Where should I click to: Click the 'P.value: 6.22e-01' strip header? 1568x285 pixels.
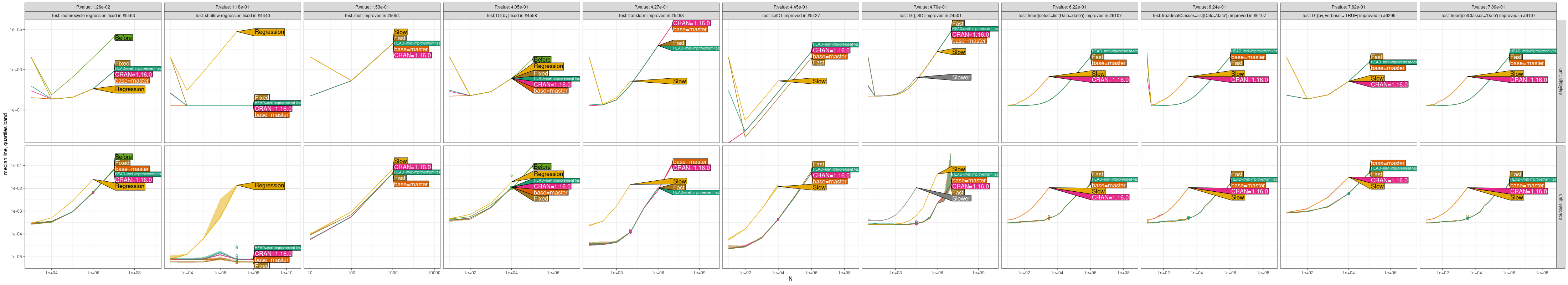(x=1069, y=7)
